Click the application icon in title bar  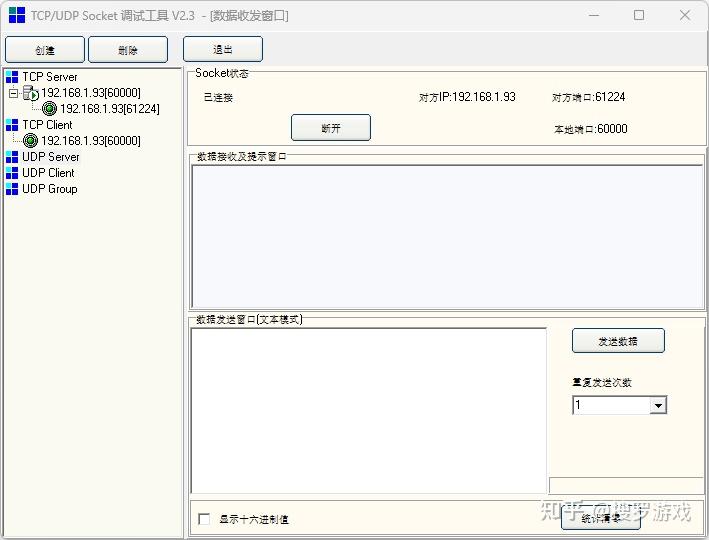(17, 15)
